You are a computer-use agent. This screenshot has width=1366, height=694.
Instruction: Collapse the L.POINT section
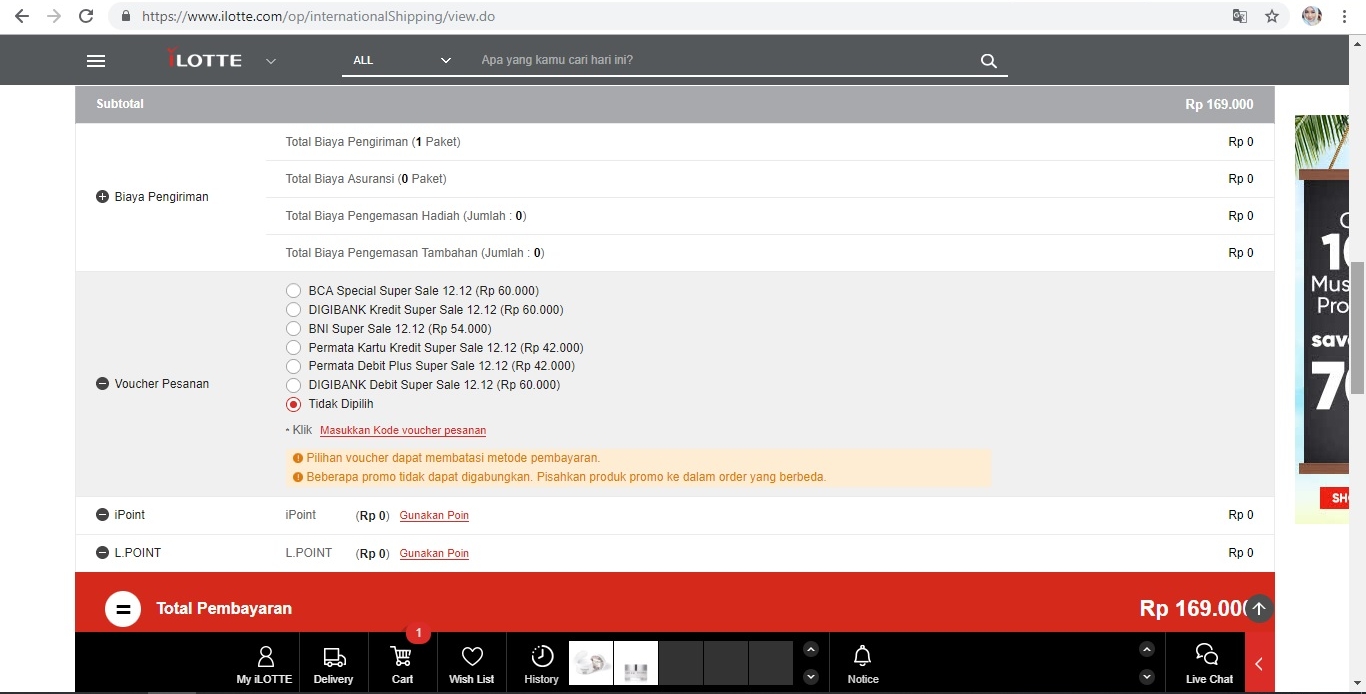coord(102,553)
